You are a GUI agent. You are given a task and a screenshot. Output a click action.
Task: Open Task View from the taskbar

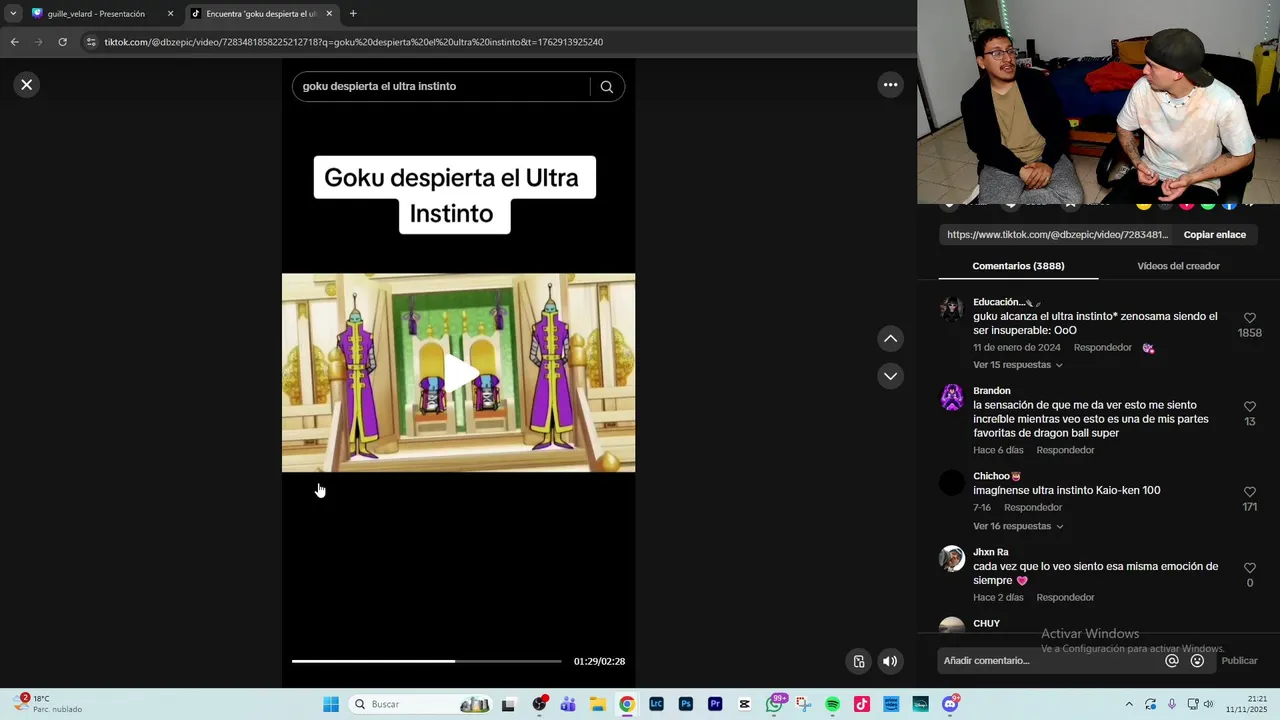[508, 704]
